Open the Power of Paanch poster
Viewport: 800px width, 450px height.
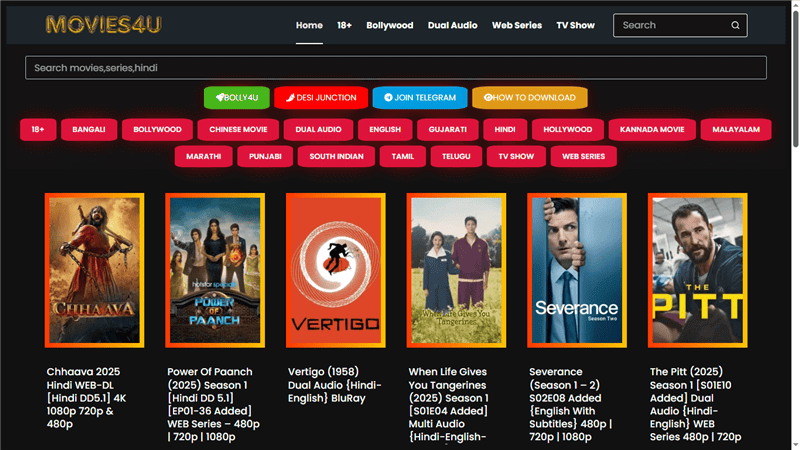click(215, 270)
